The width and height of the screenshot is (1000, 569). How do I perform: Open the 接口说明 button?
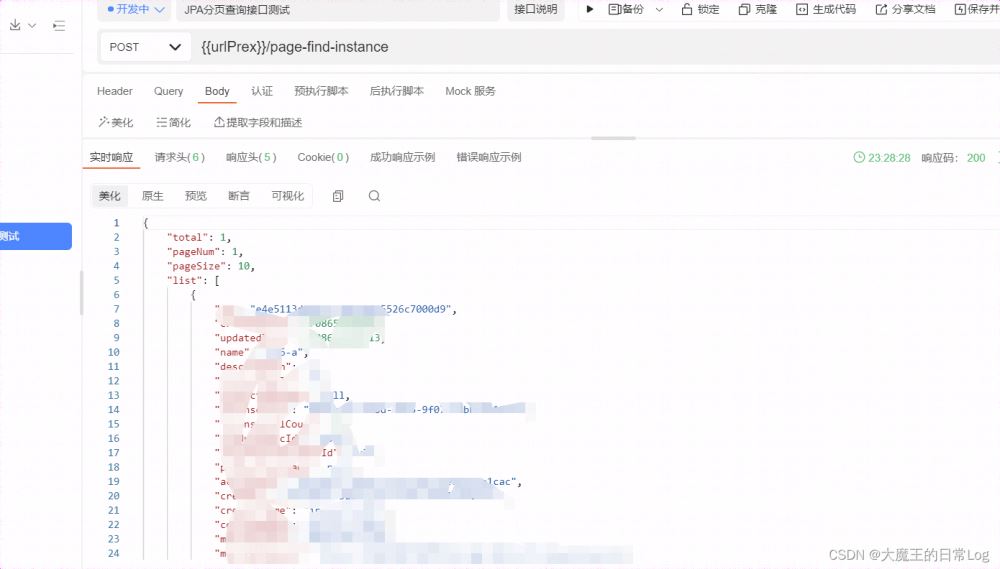tap(536, 9)
